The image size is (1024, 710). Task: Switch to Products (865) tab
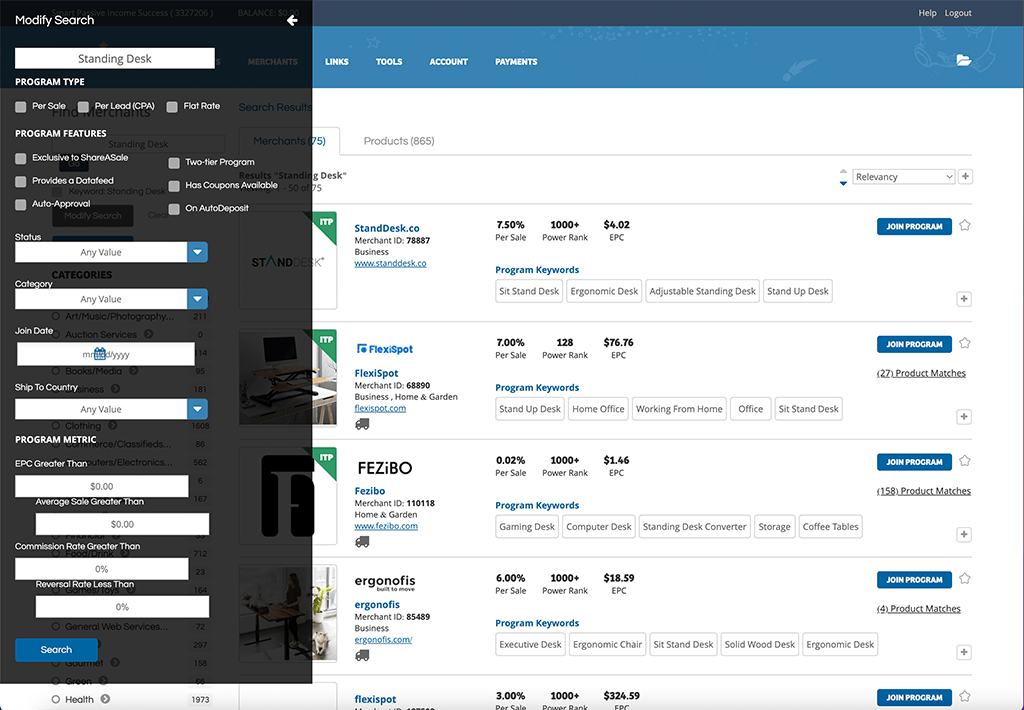[398, 140]
